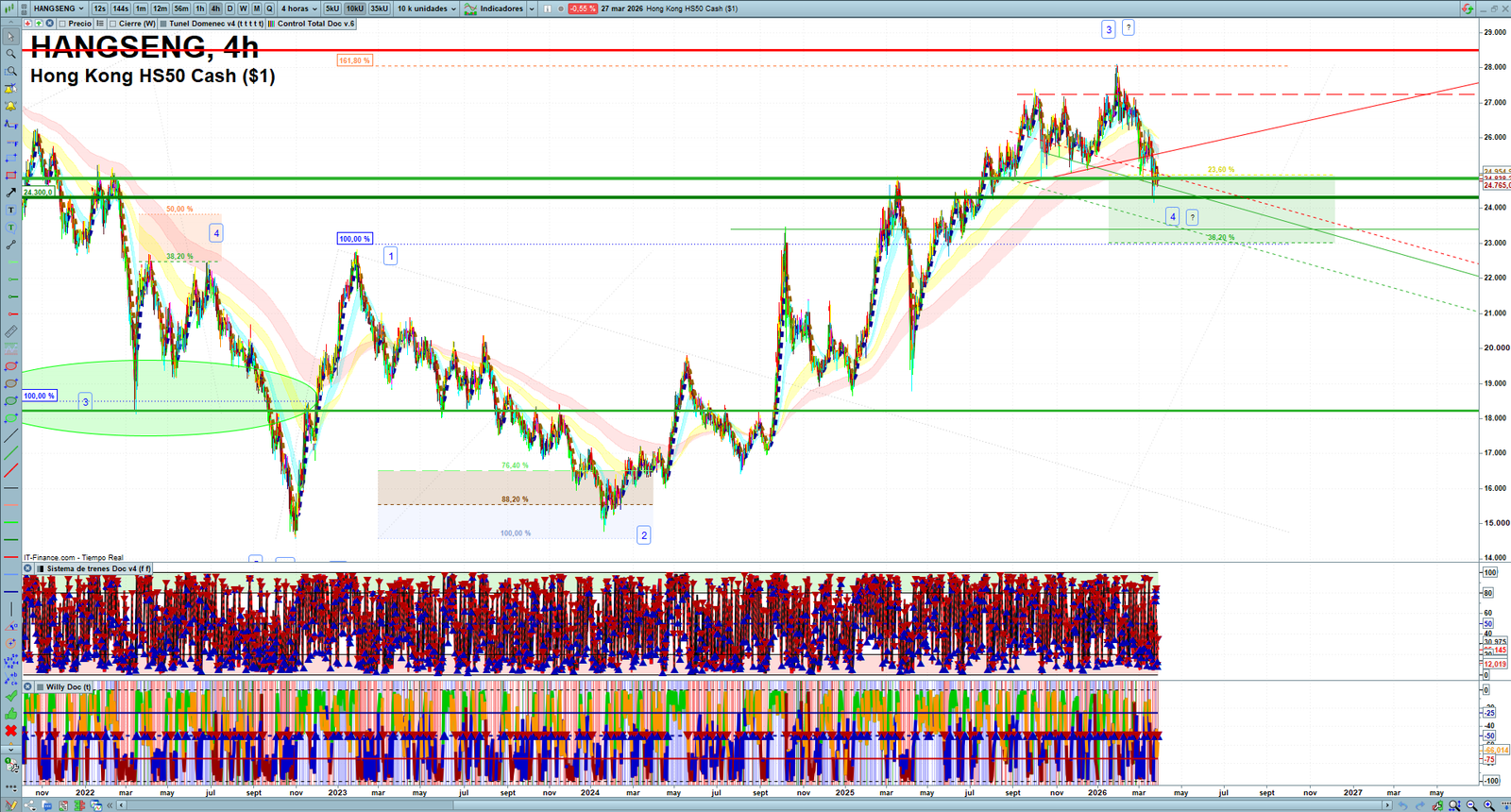This screenshot has width=1511, height=812.
Task: Open the 4 horas timeframe dropdown
Action: coord(298,8)
